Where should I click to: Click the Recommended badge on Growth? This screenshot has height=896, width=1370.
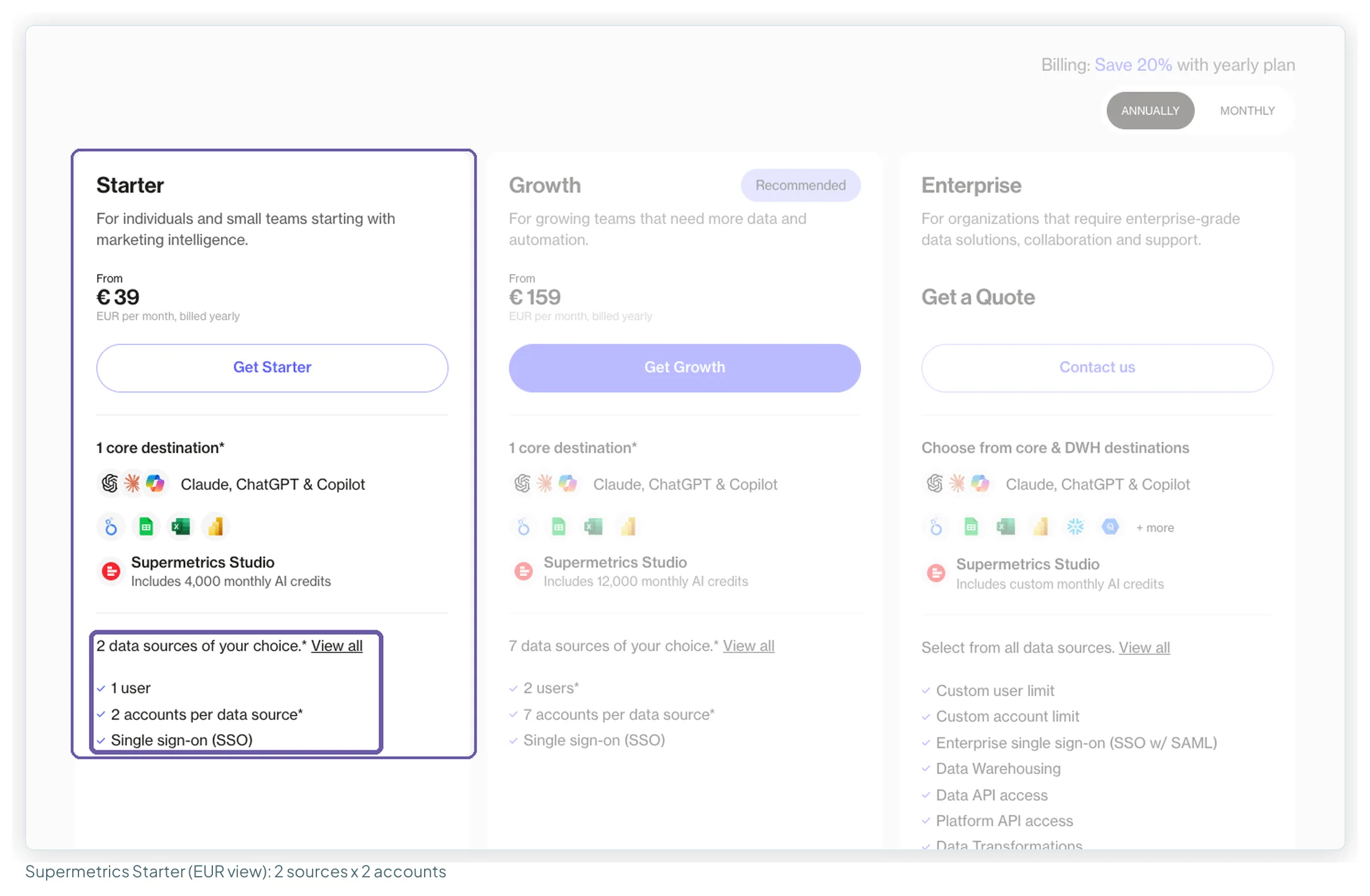click(801, 186)
